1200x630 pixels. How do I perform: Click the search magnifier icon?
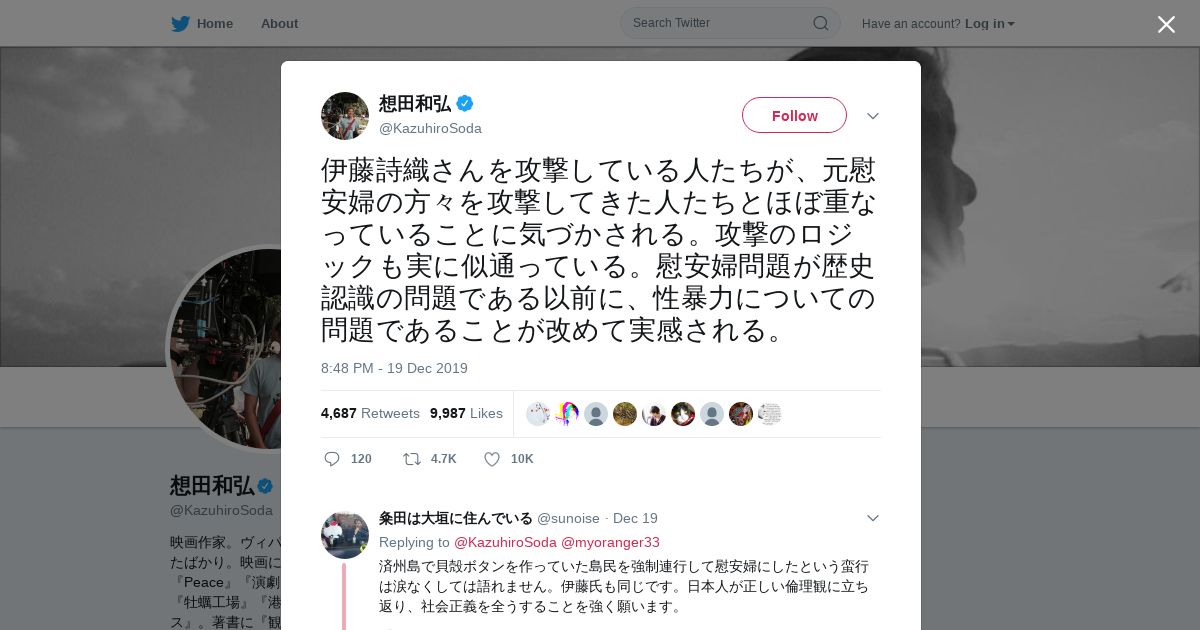tap(820, 23)
